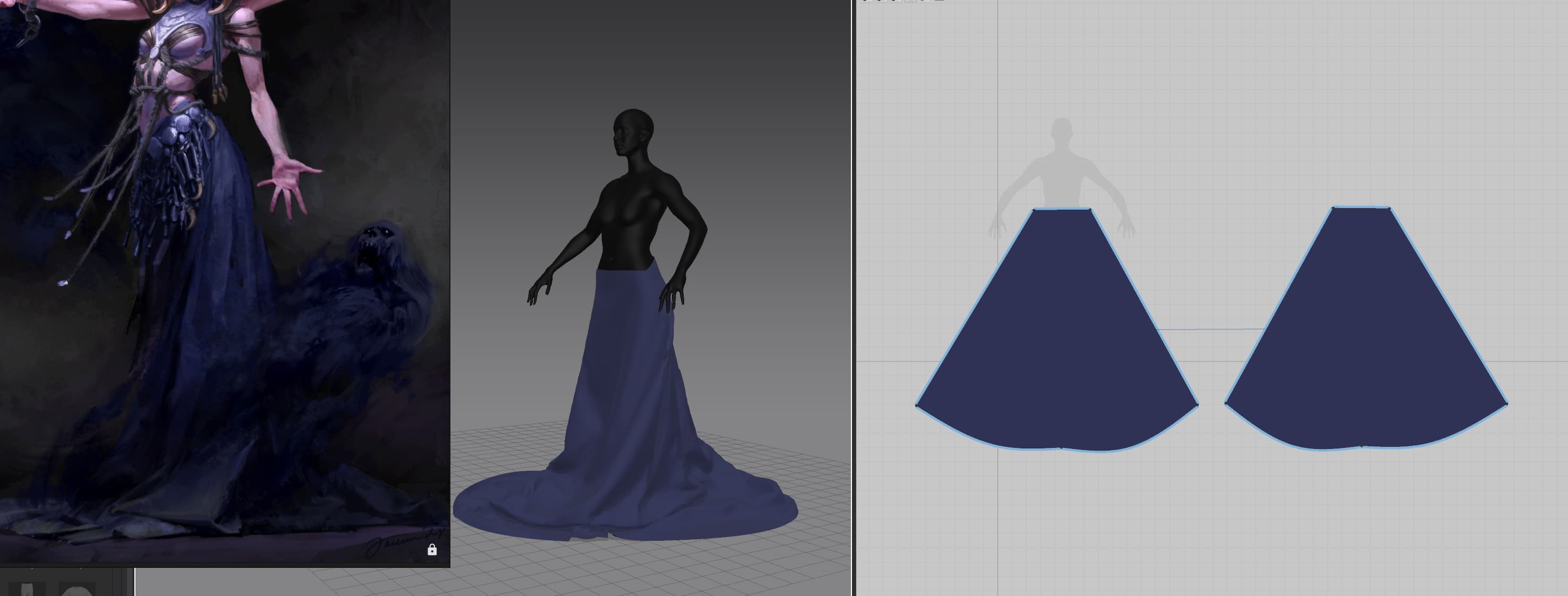
Task: Select waist edge of right pattern piece
Action: [1361, 208]
